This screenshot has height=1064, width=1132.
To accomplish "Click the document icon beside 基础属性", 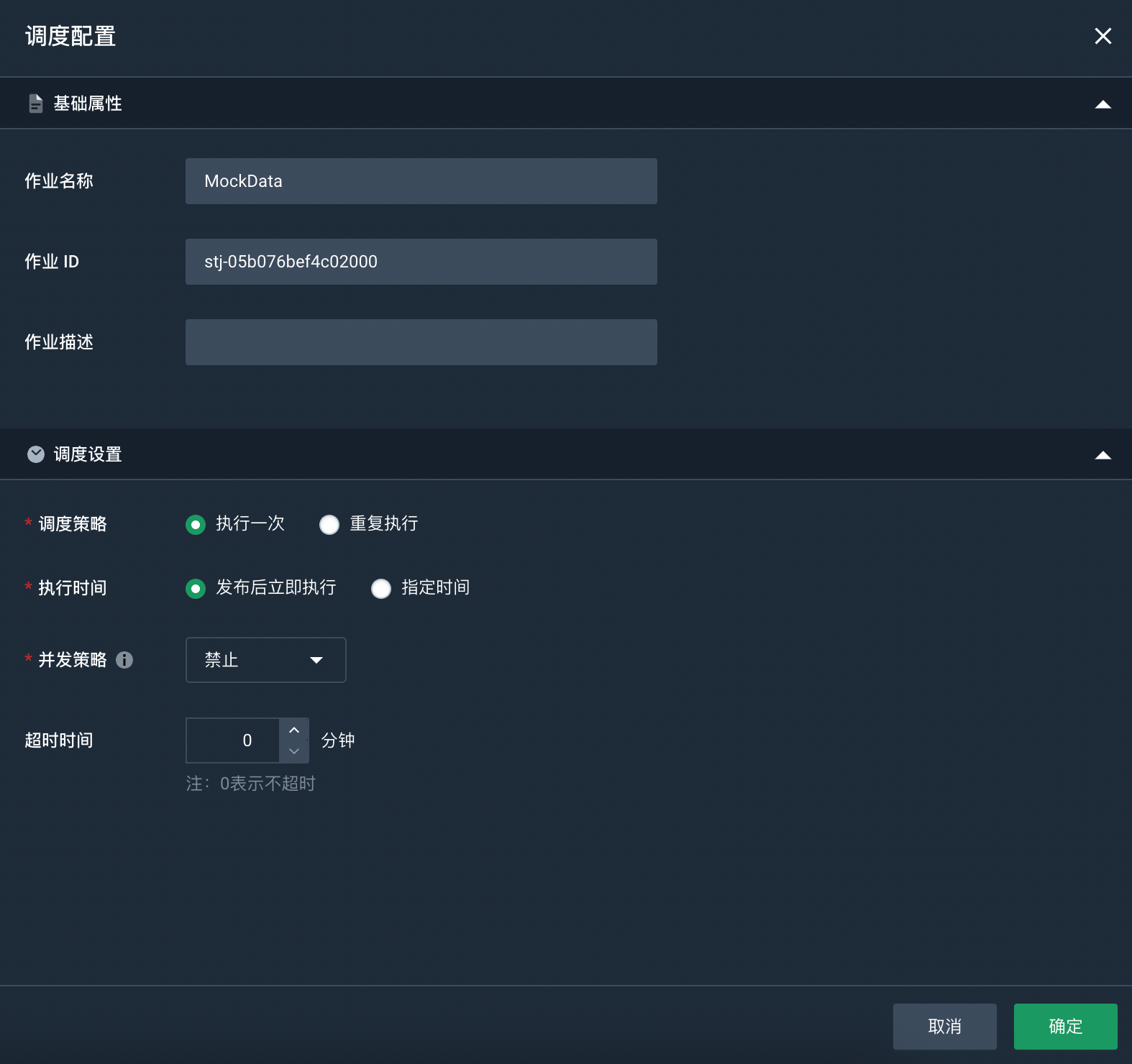I will pos(35,104).
